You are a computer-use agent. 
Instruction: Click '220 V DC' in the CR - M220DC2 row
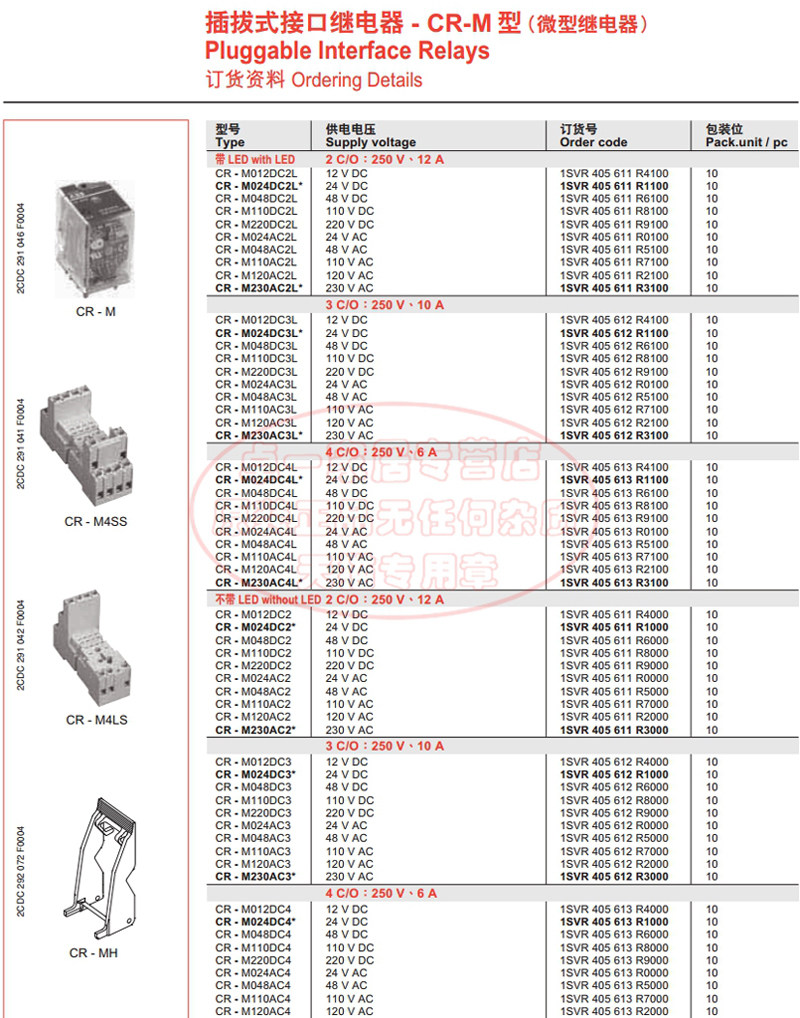[349, 665]
